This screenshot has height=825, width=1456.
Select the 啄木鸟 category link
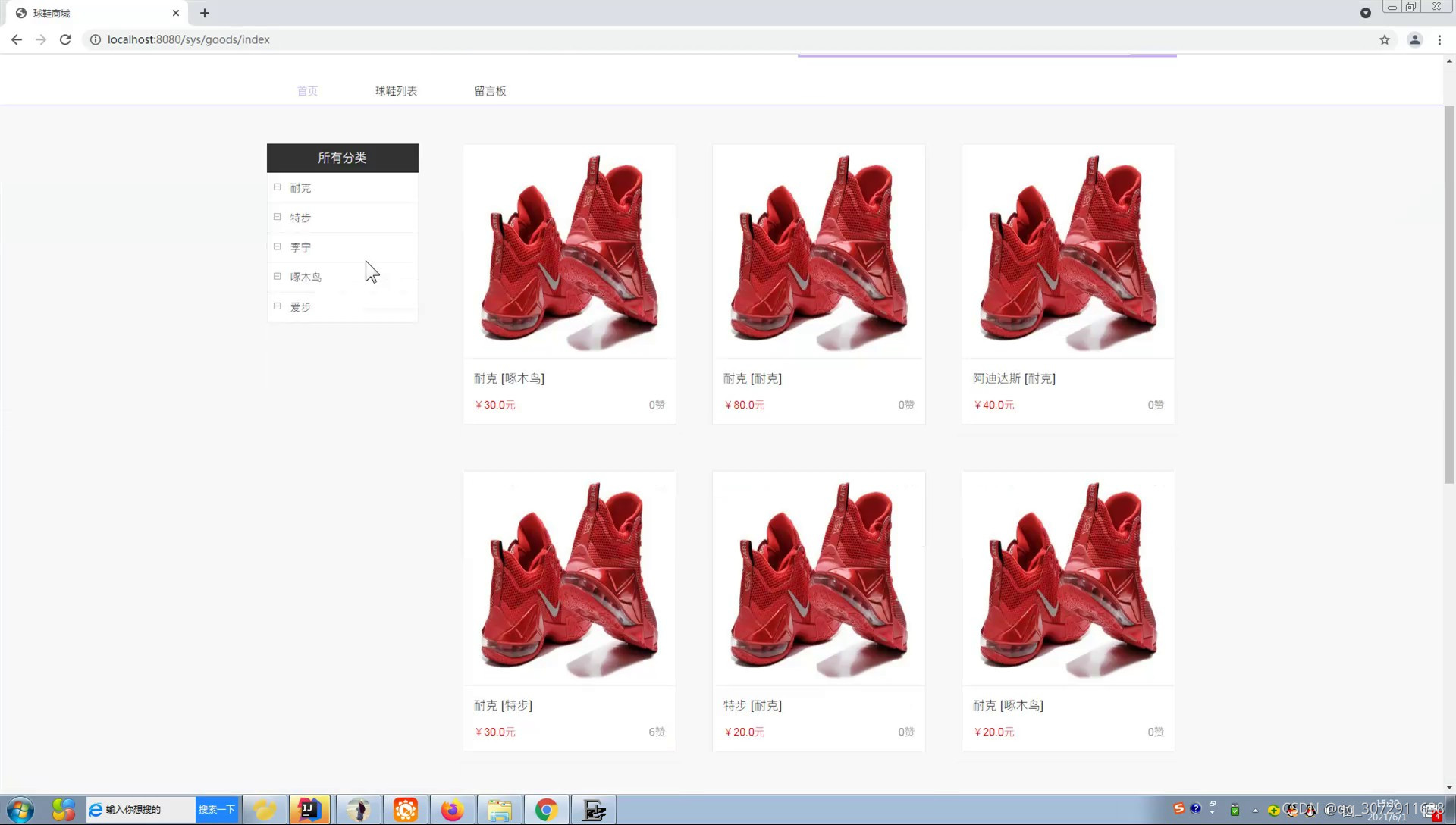306,278
